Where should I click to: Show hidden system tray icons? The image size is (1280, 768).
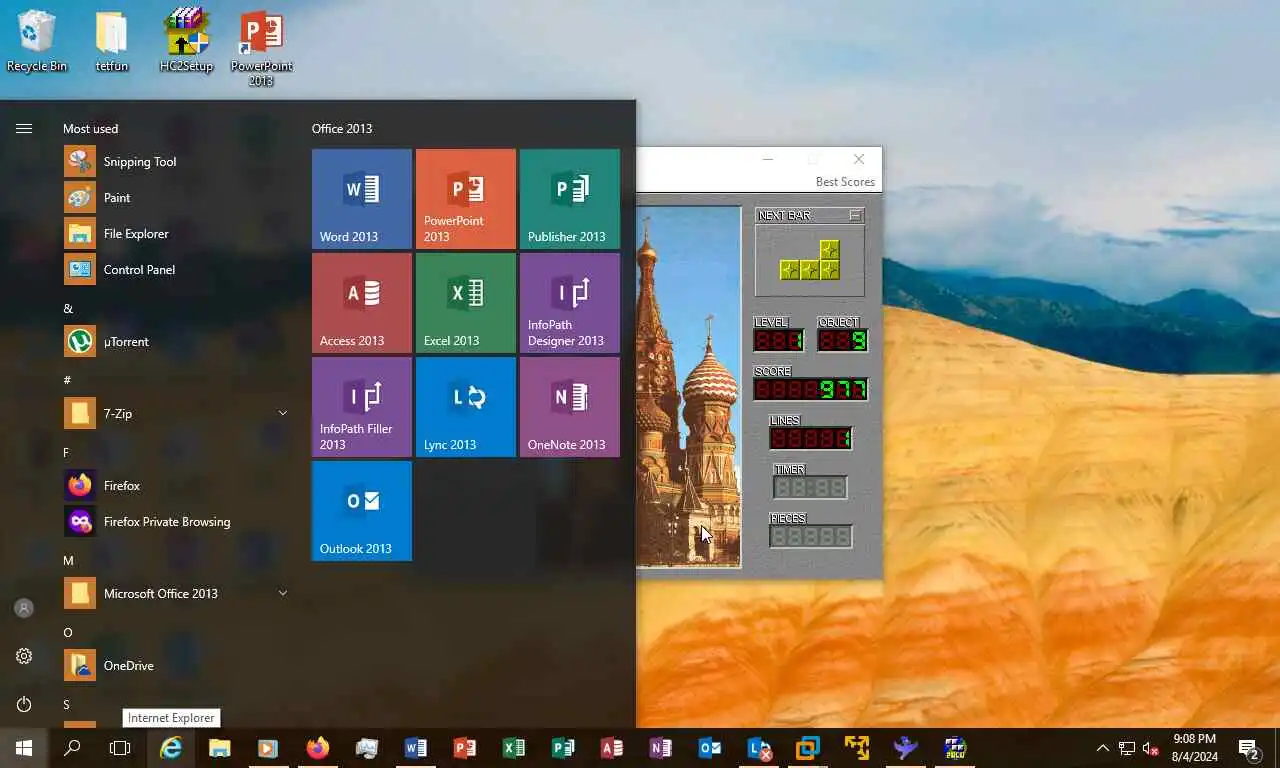[x=1102, y=748]
